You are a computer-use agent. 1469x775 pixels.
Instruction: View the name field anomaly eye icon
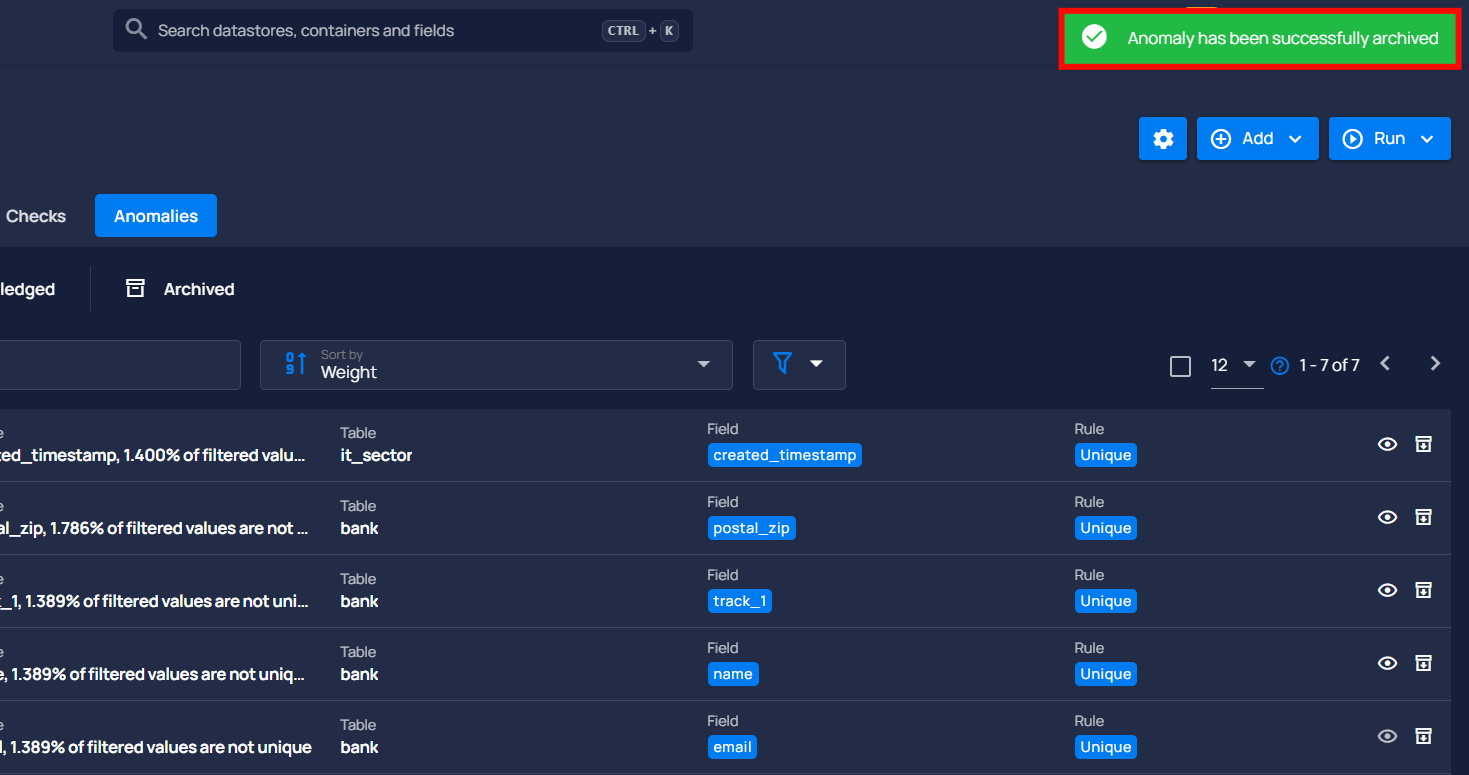1387,663
